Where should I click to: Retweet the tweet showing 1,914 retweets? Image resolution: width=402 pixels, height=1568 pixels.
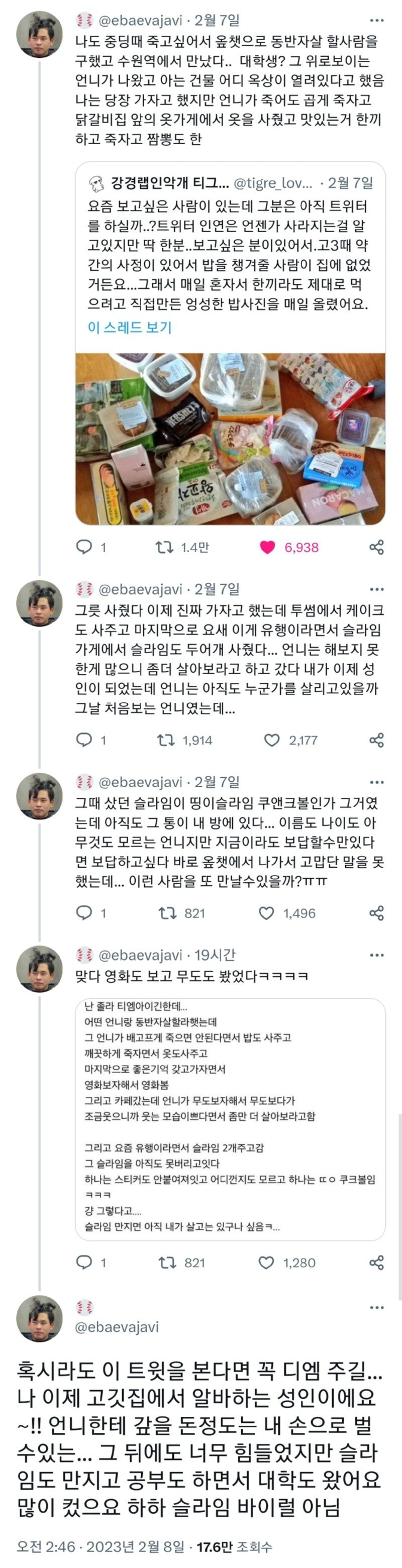(165, 740)
